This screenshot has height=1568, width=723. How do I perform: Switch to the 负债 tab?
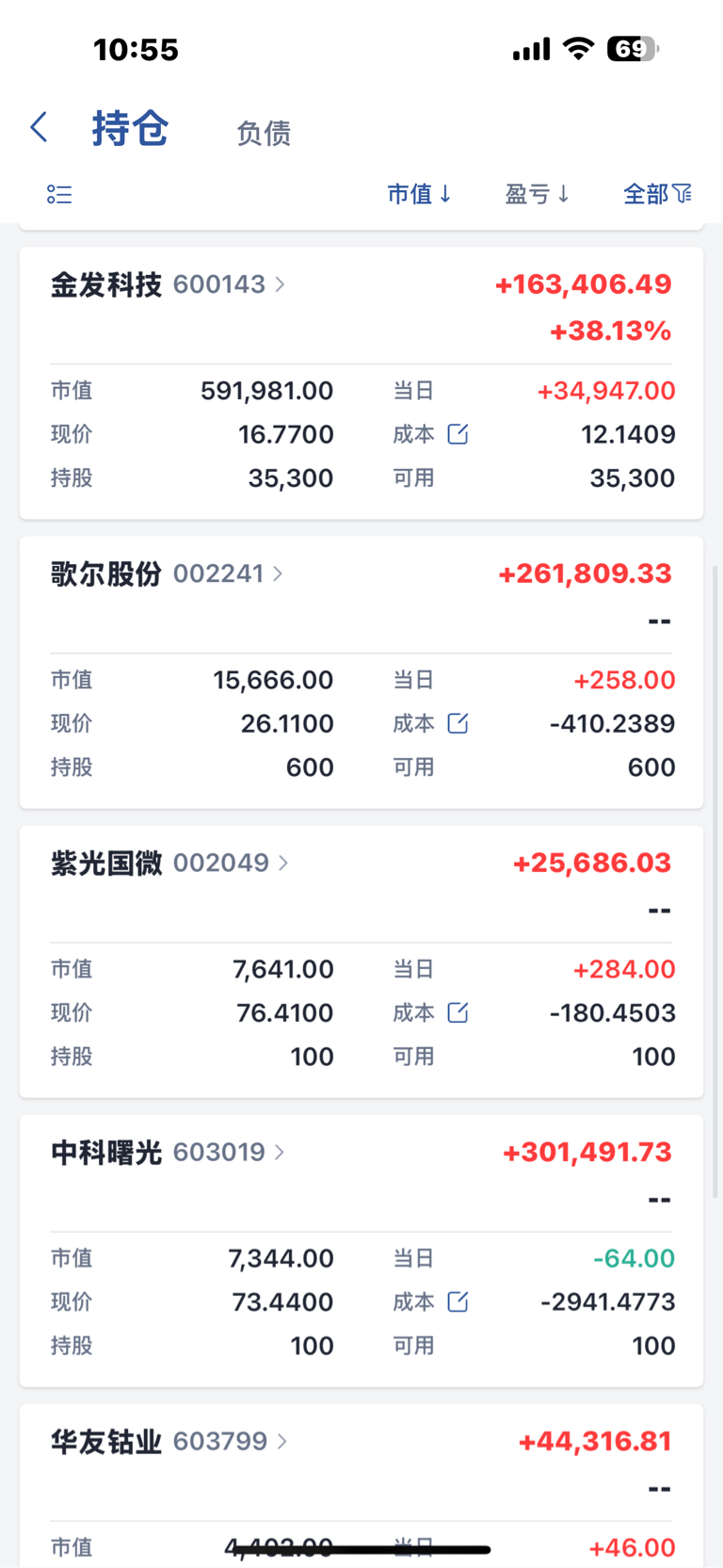(264, 133)
